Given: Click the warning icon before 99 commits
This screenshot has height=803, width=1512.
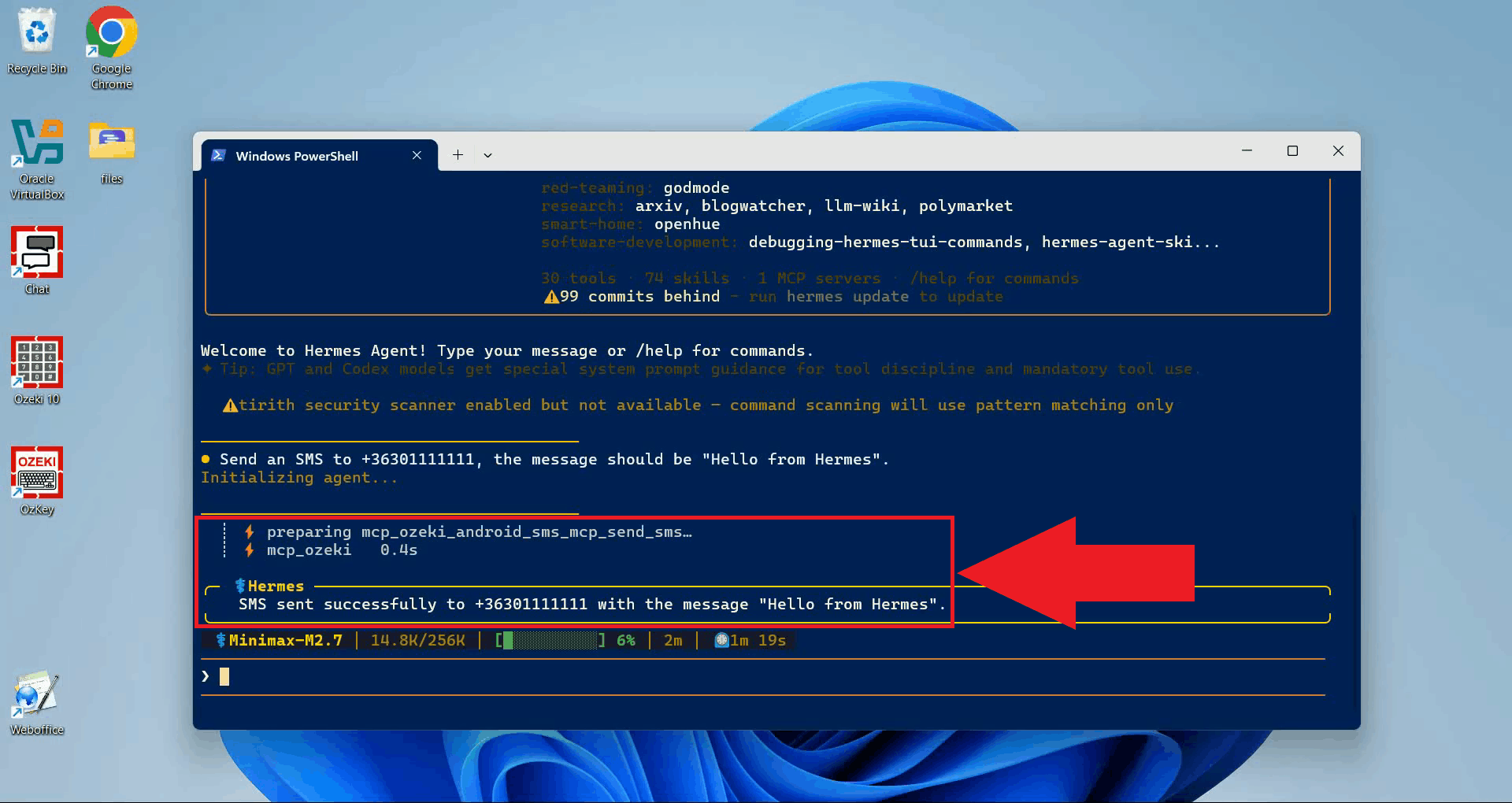Looking at the screenshot, I should [x=550, y=297].
